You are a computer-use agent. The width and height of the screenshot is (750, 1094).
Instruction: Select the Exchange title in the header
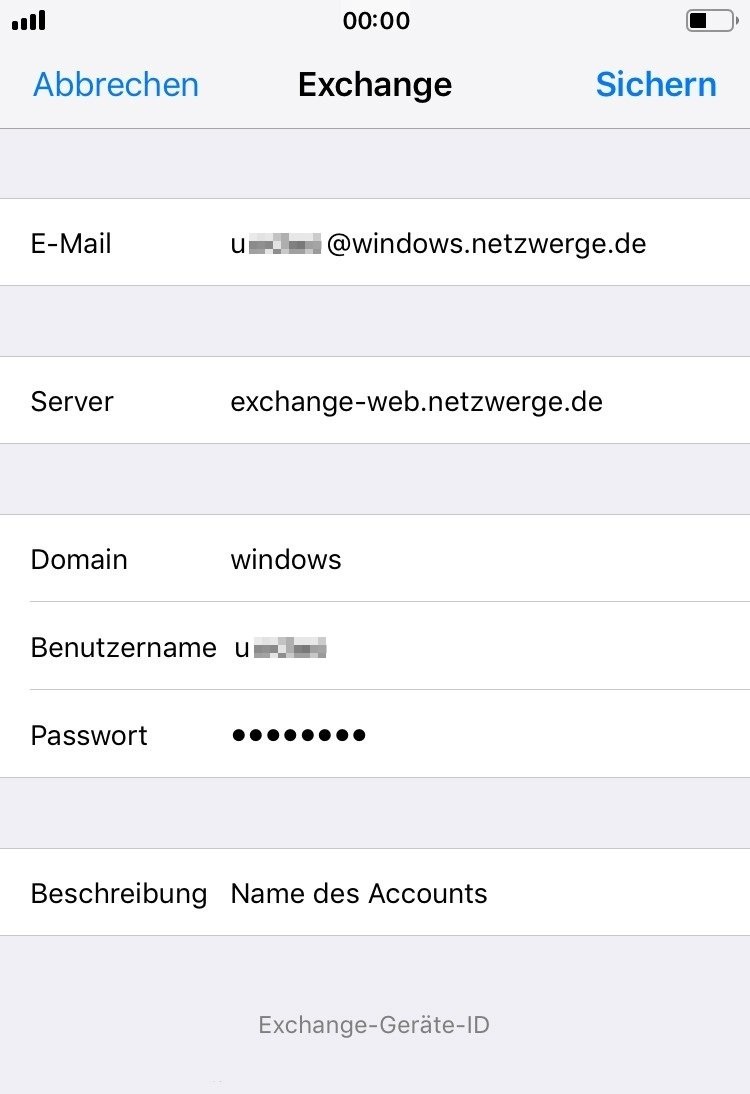point(374,85)
